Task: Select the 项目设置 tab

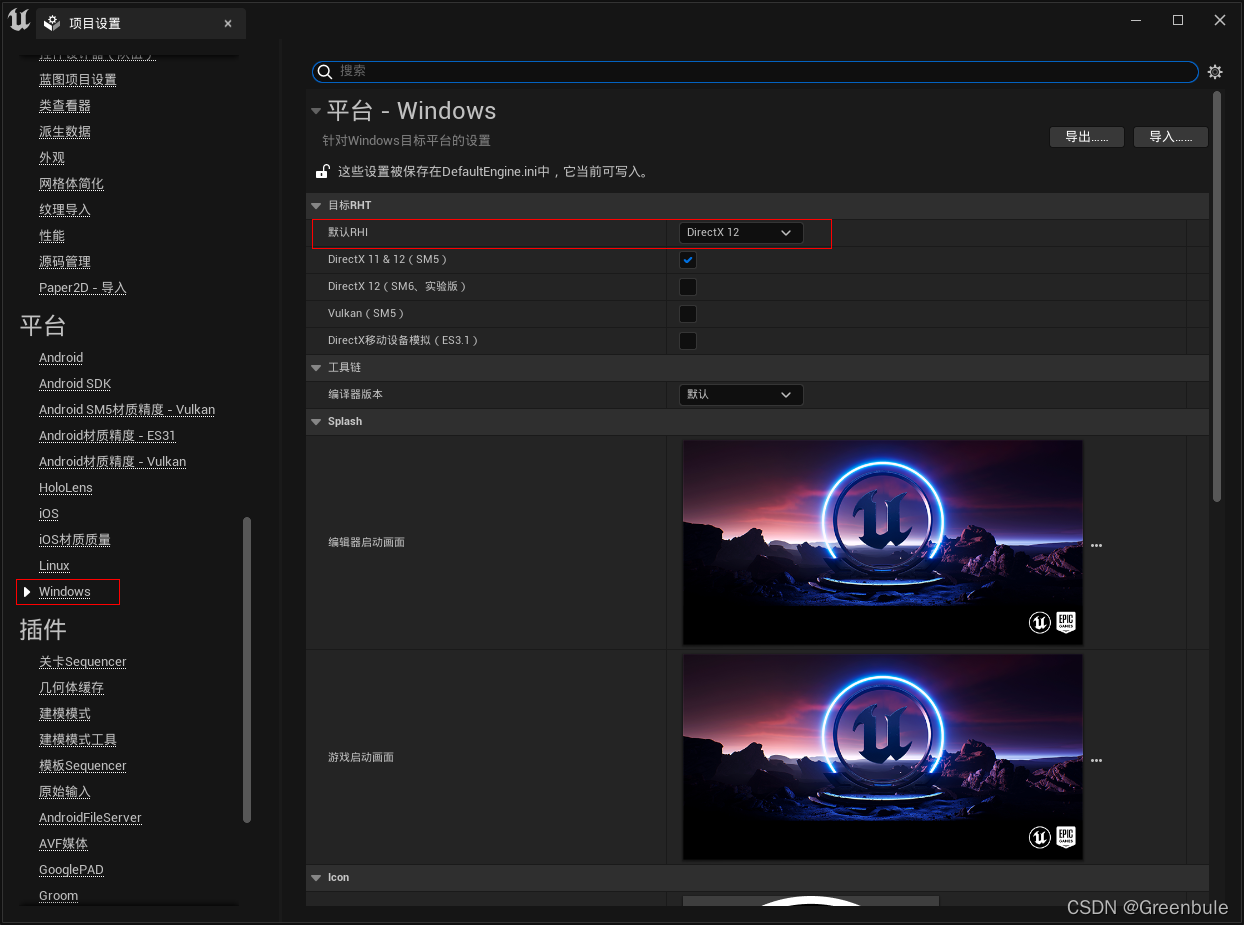Action: (x=141, y=23)
